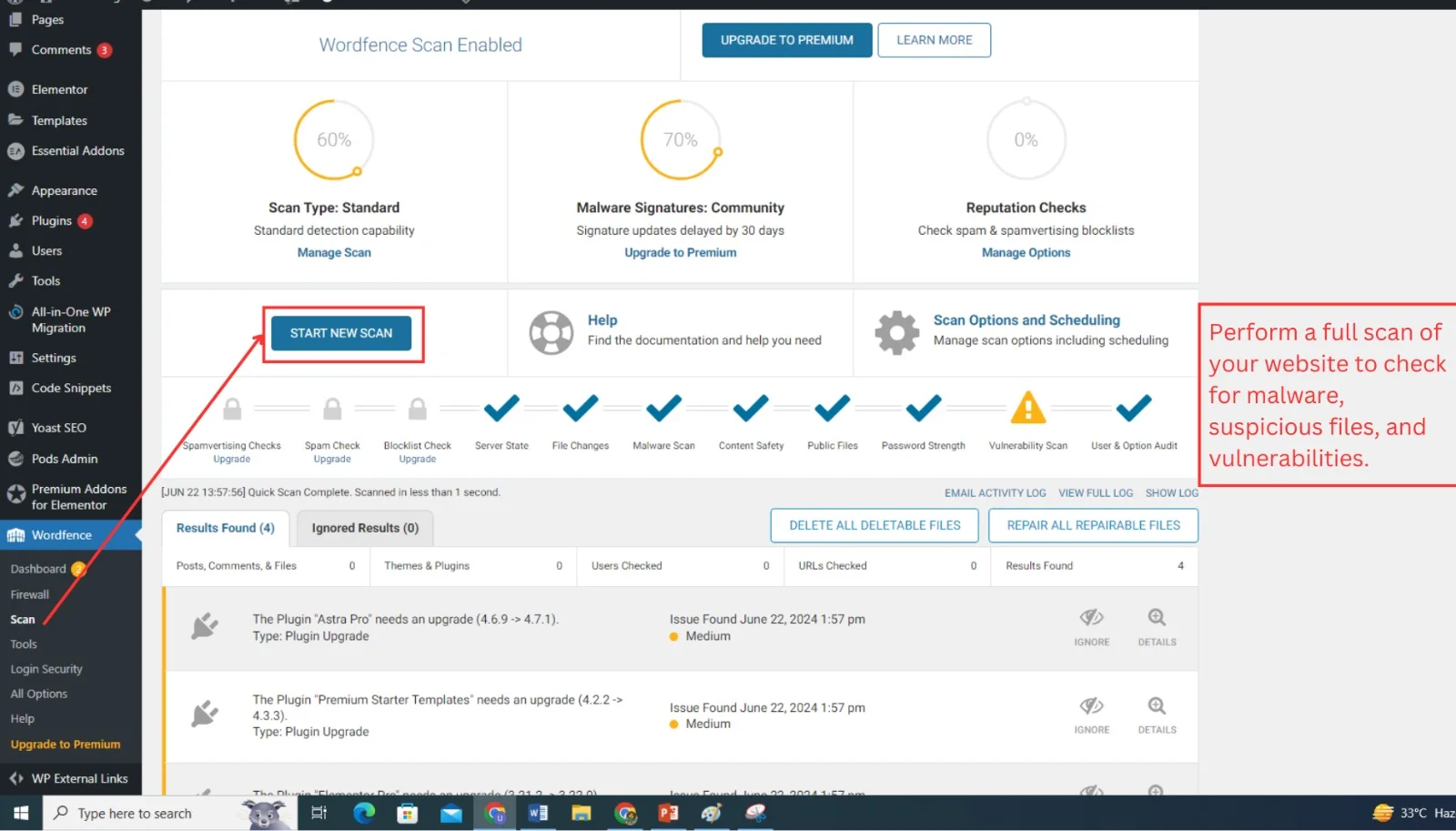Screen dimensions: 1456x831
Task: Click REPAIR ALL REPAIRABLE FILES button
Action: (x=1093, y=525)
